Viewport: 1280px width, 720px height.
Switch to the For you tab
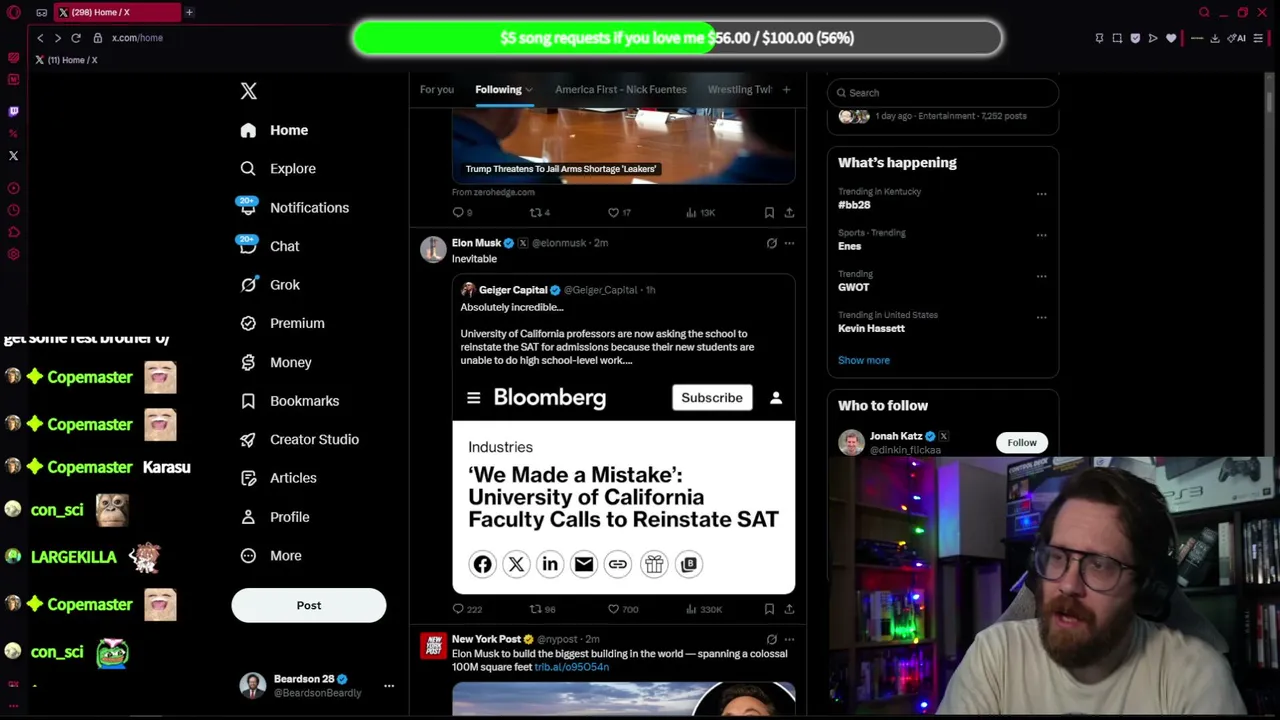pyautogui.click(x=437, y=90)
